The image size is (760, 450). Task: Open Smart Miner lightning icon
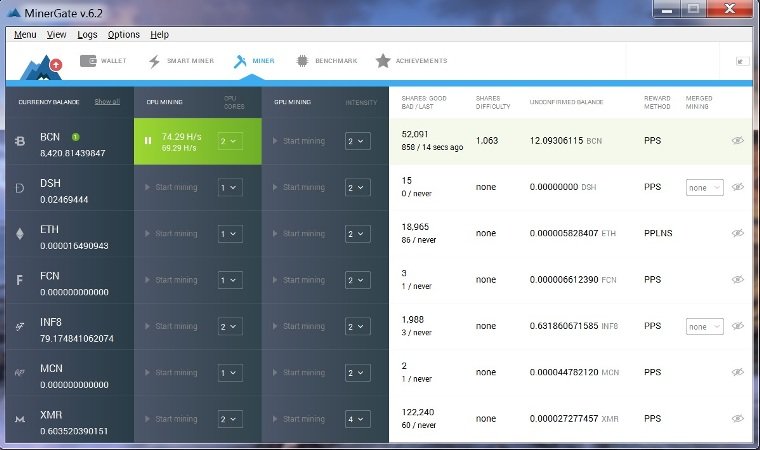coord(154,61)
